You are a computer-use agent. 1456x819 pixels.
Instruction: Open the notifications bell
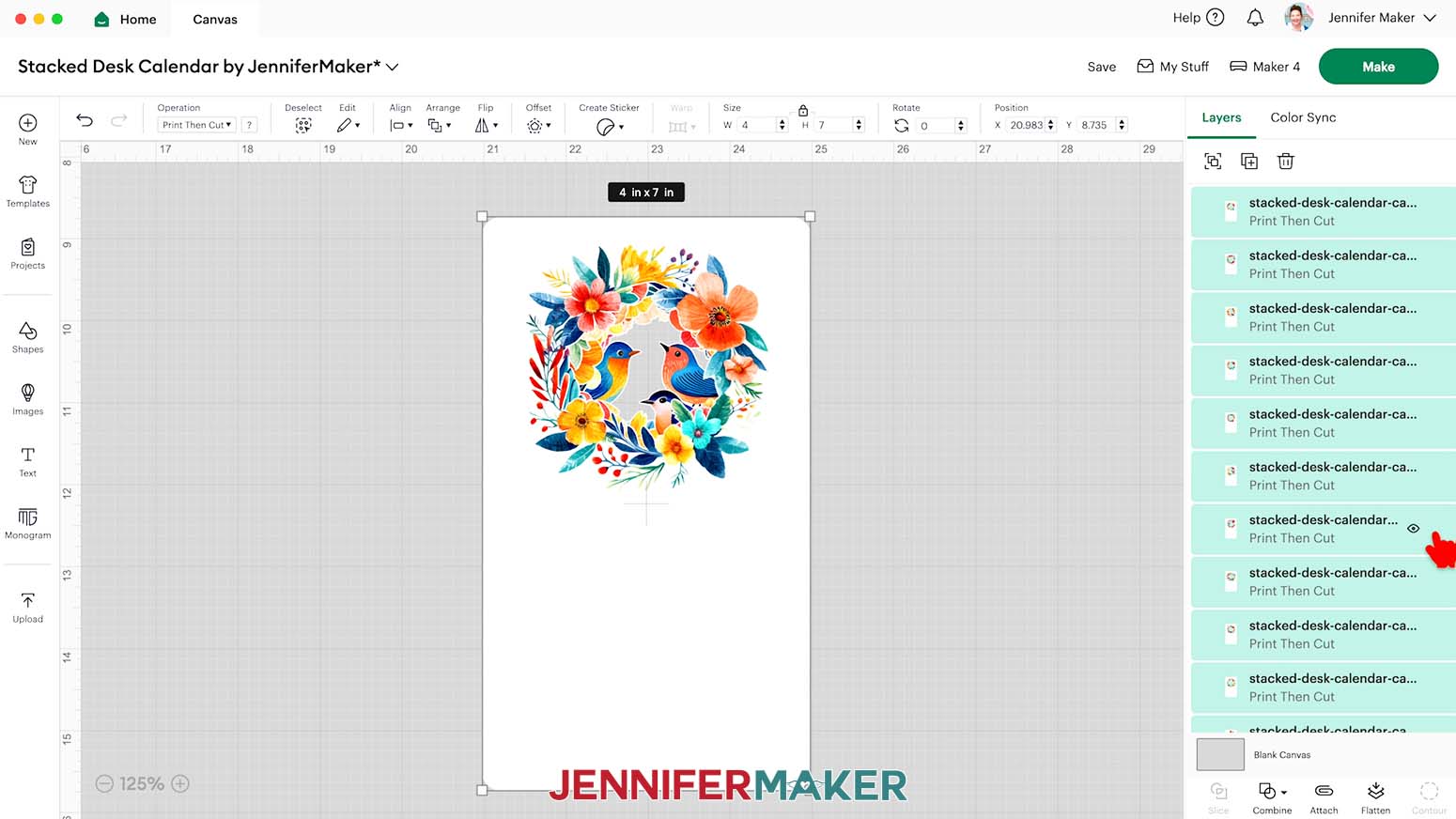(x=1255, y=18)
